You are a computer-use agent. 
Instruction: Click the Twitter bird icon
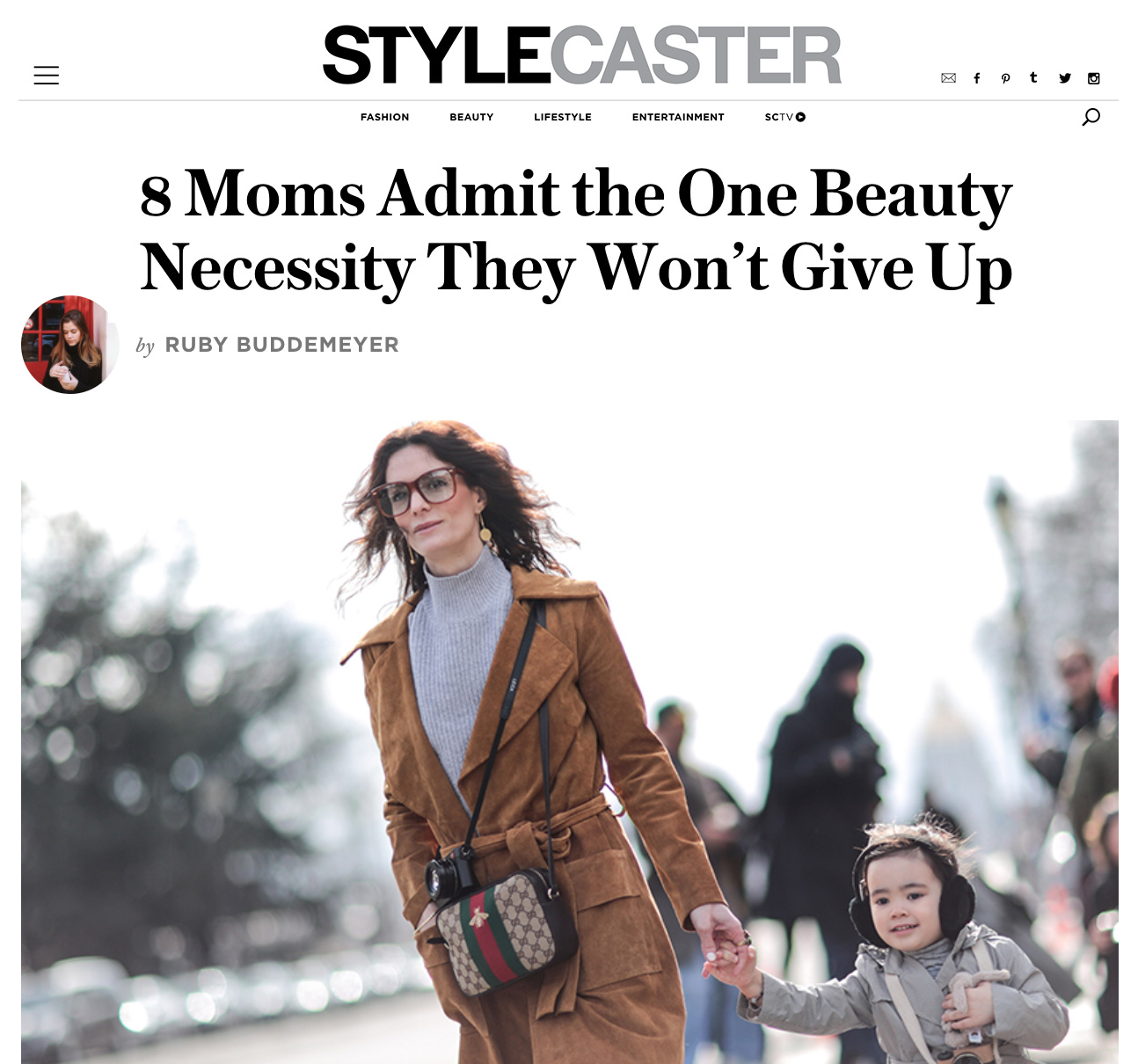1065,78
